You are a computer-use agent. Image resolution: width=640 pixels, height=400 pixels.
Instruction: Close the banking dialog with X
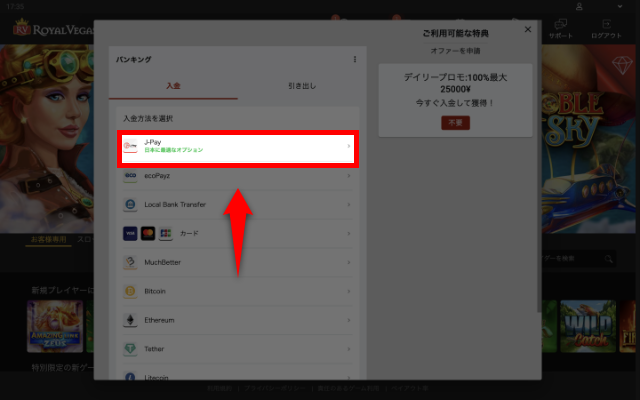(x=528, y=30)
